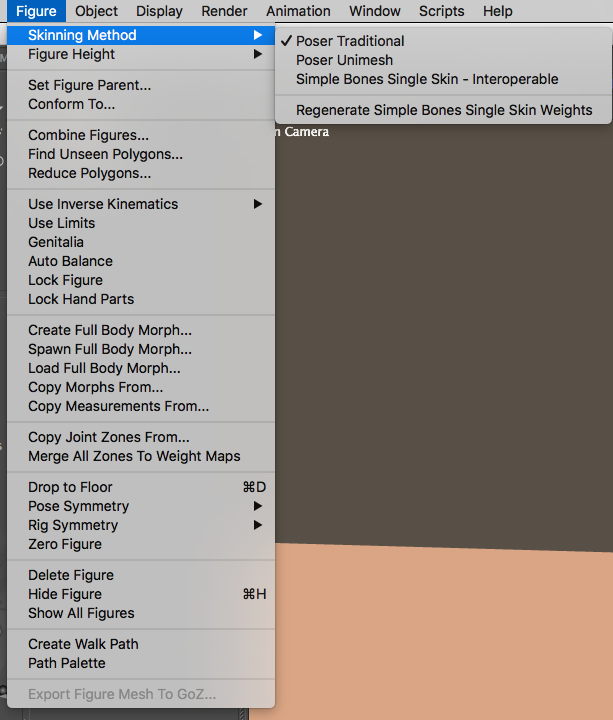Toggle Auto Balance option
The image size is (613, 720).
(70, 261)
